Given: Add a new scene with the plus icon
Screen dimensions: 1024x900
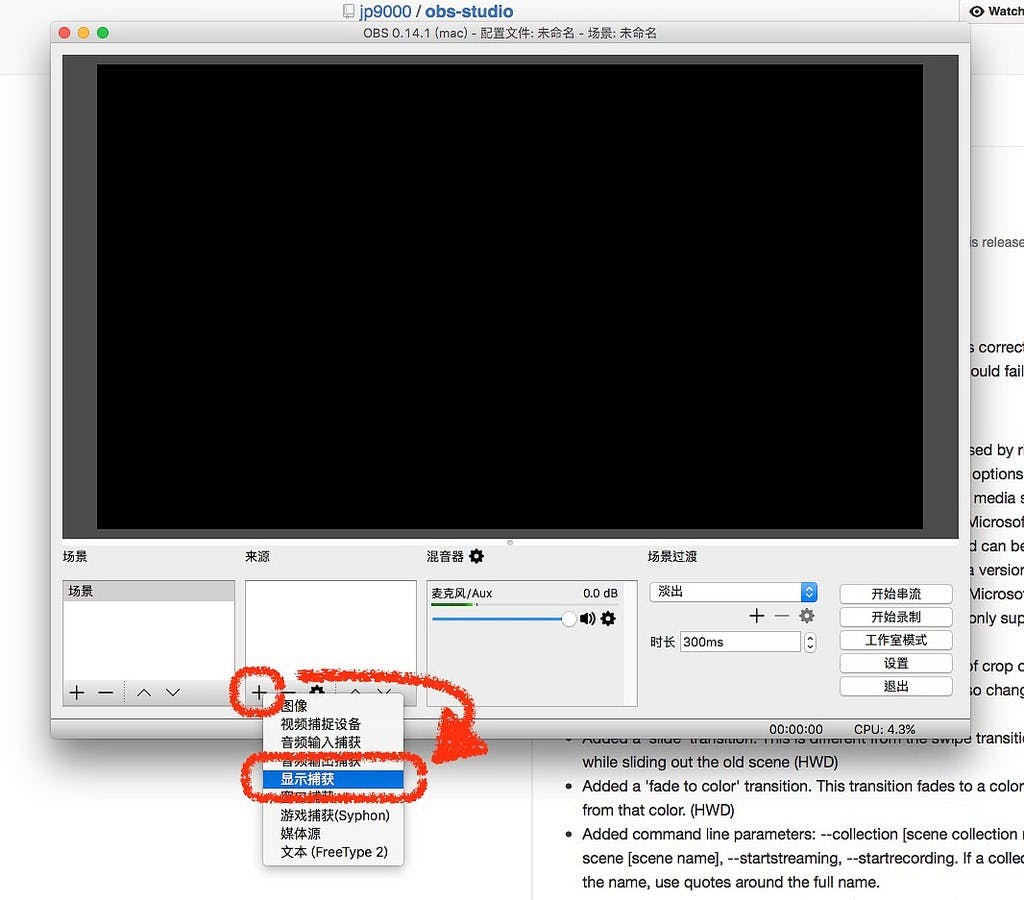Looking at the screenshot, I should click(x=77, y=692).
